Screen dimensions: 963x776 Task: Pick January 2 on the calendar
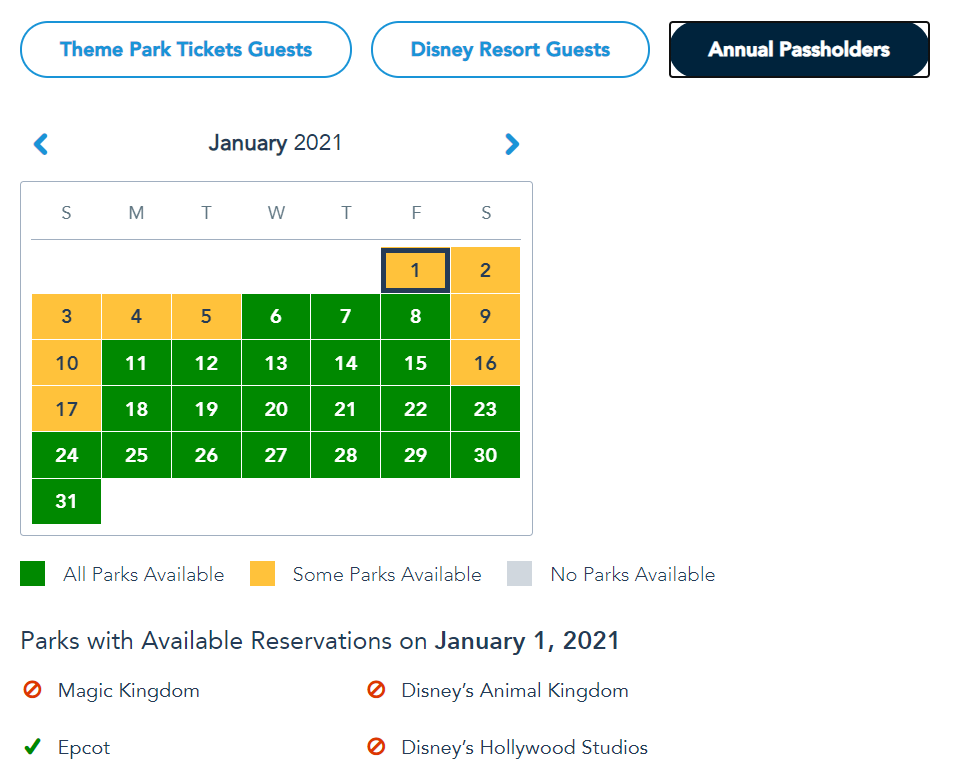point(485,270)
